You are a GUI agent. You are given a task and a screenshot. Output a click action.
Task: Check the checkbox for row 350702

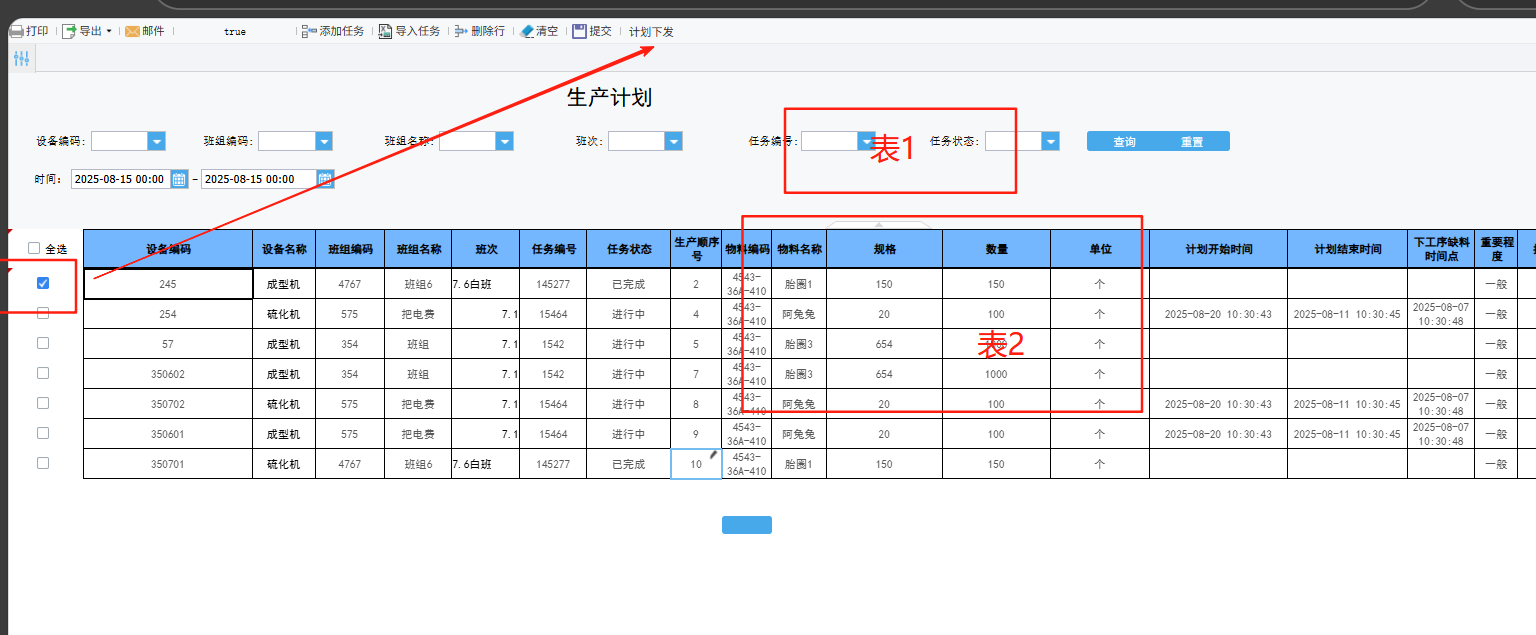point(43,403)
